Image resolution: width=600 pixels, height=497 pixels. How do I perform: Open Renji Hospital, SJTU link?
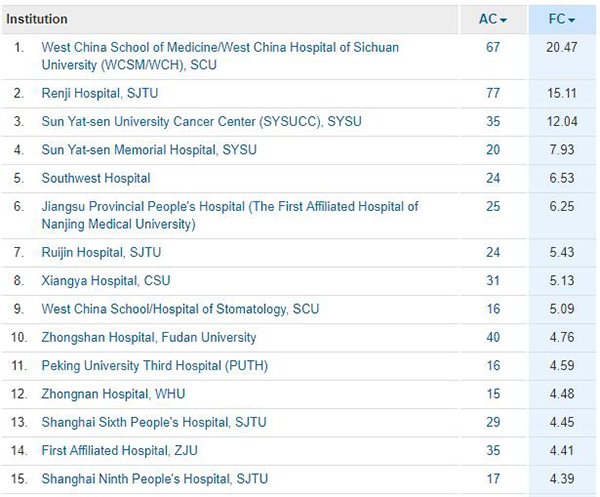click(100, 93)
